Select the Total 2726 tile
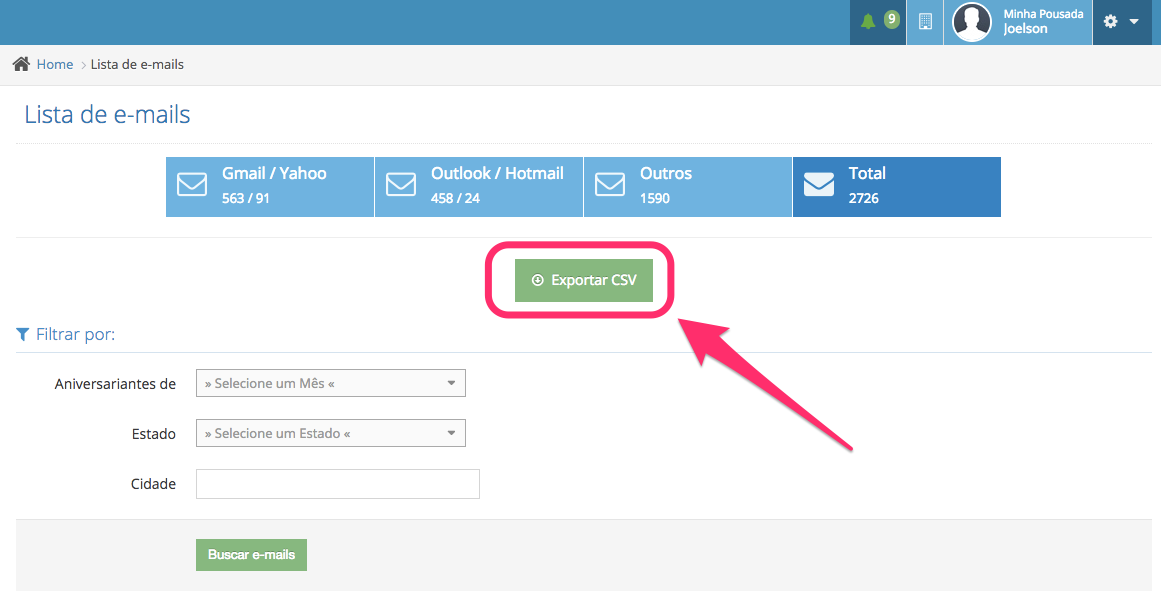The image size is (1161, 602). [896, 186]
